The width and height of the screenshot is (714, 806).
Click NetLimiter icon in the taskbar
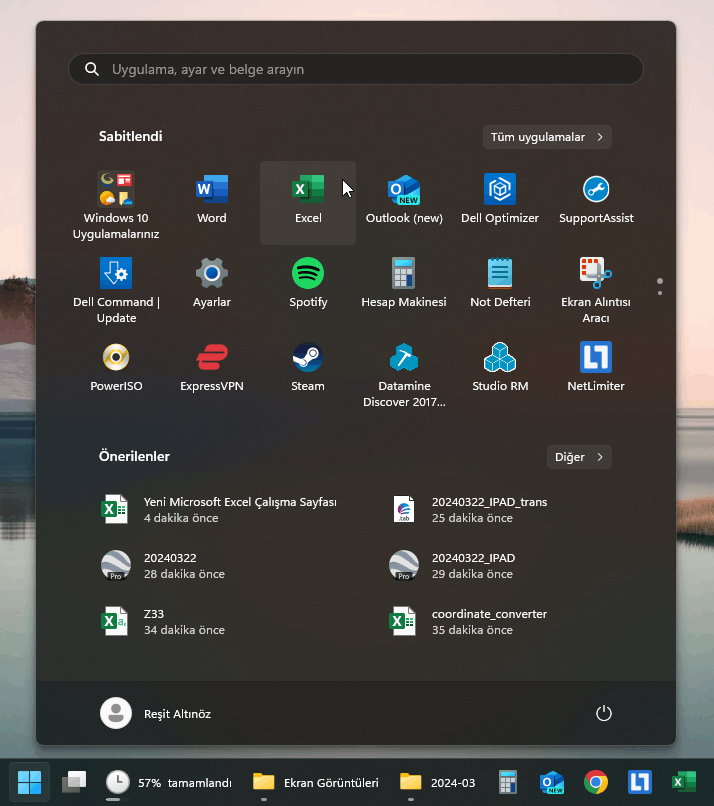[x=640, y=782]
